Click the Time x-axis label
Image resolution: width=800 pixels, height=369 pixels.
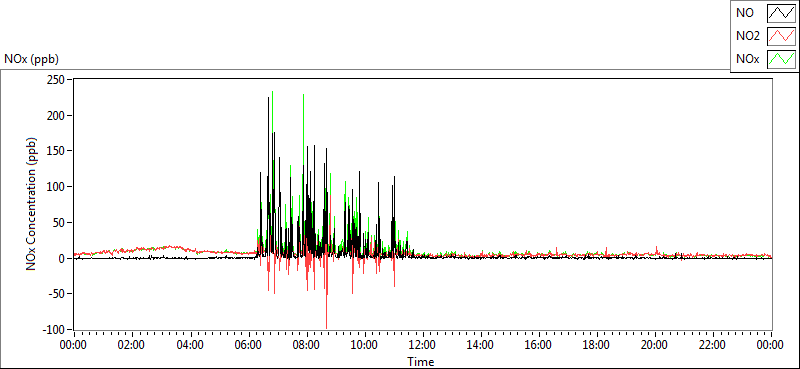coord(421,362)
